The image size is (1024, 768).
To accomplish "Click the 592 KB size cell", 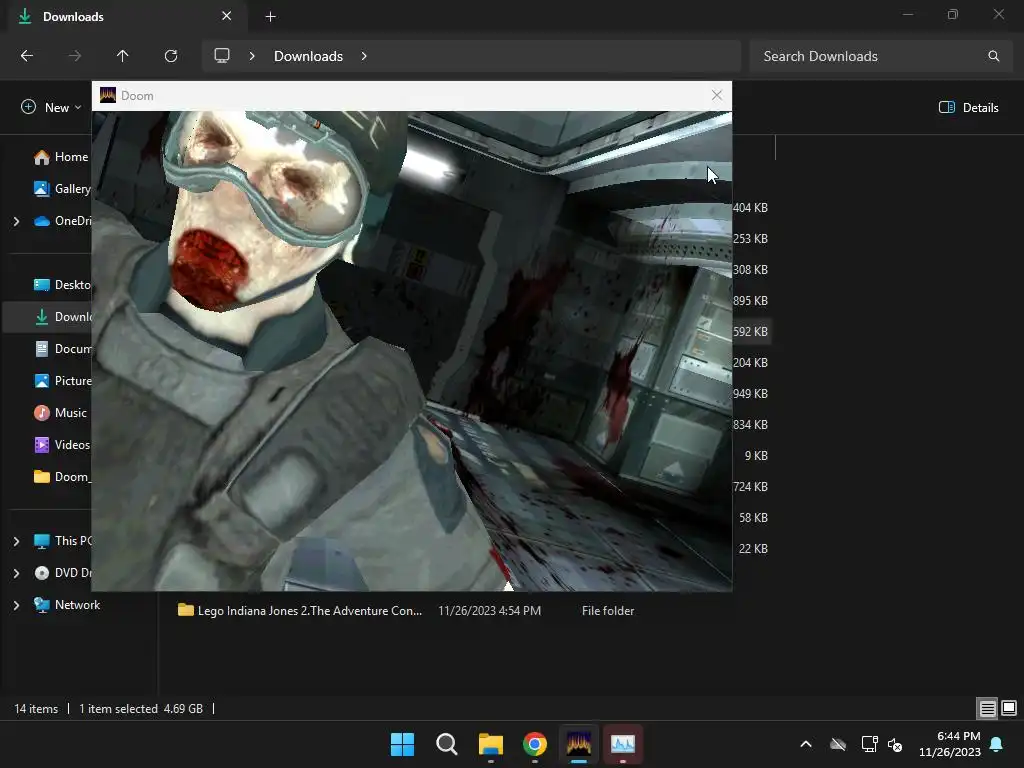I will [750, 332].
